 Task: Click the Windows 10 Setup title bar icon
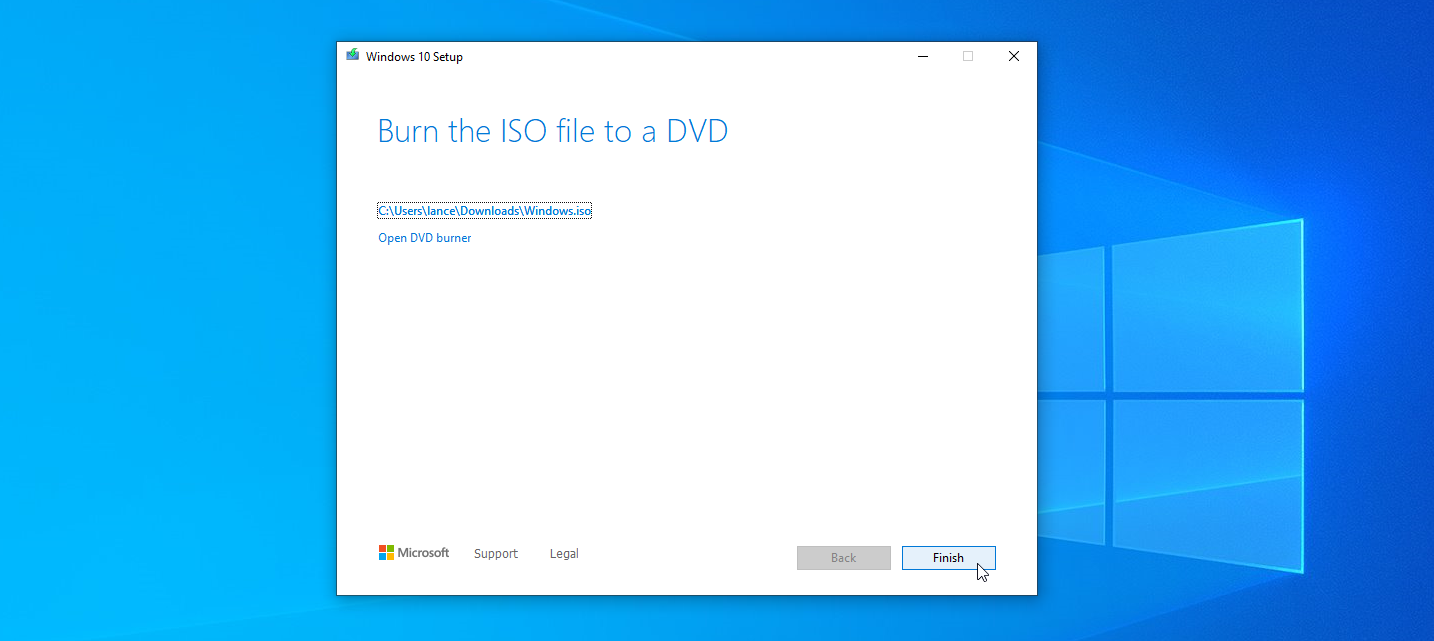352,56
